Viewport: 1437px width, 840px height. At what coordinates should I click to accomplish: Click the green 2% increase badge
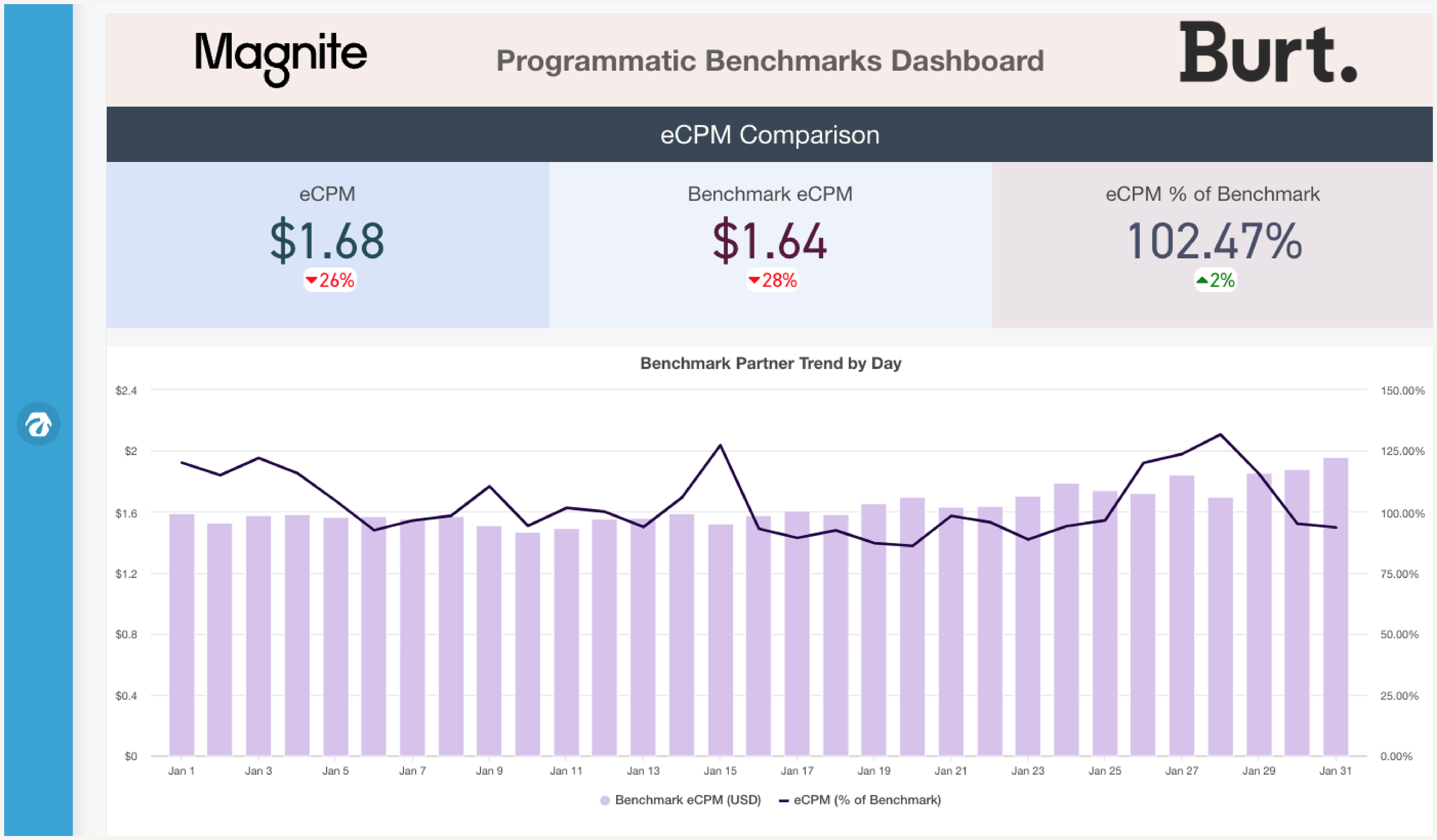[x=1215, y=280]
